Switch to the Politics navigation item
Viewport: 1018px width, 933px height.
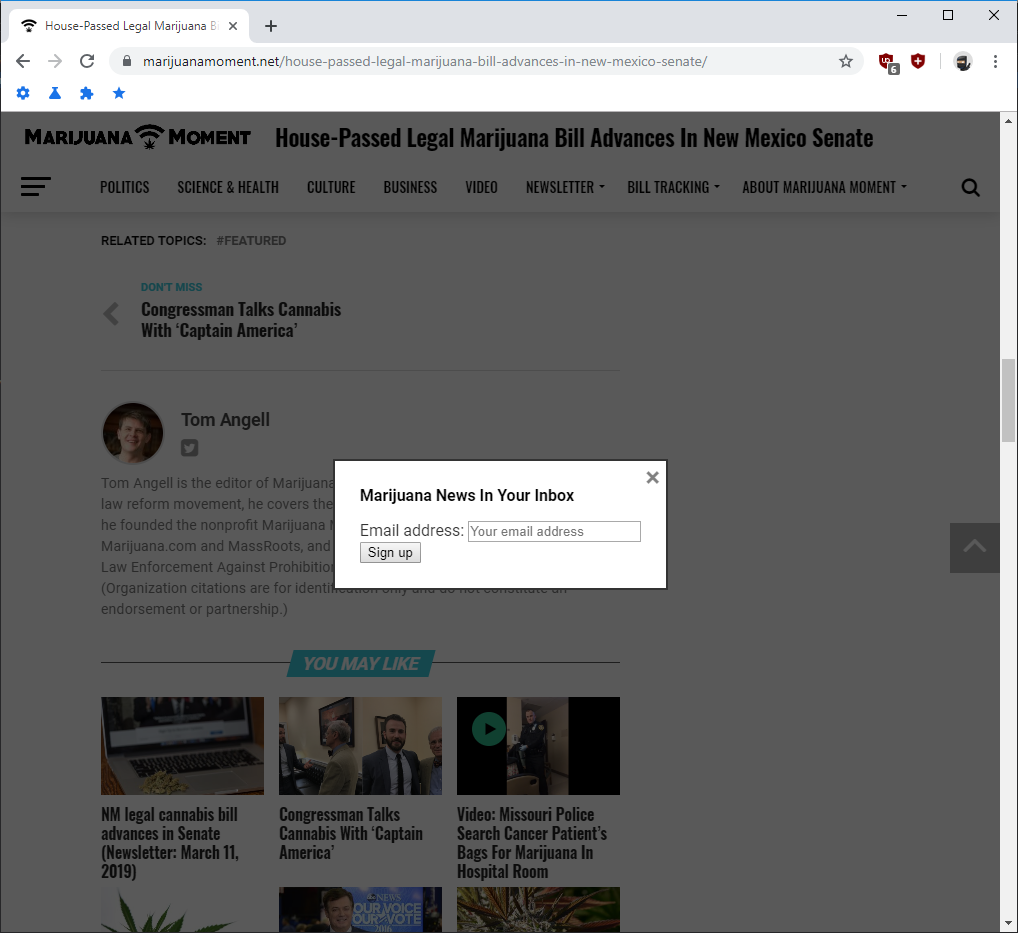click(x=124, y=187)
